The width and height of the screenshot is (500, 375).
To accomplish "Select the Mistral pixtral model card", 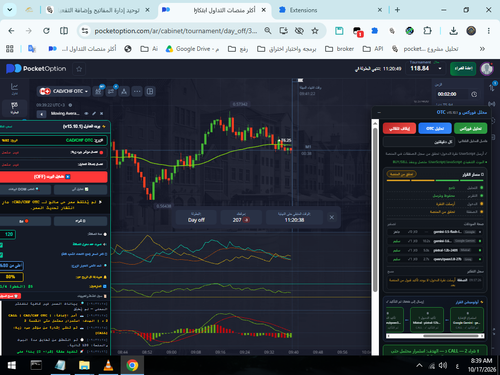I will click(427, 319).
